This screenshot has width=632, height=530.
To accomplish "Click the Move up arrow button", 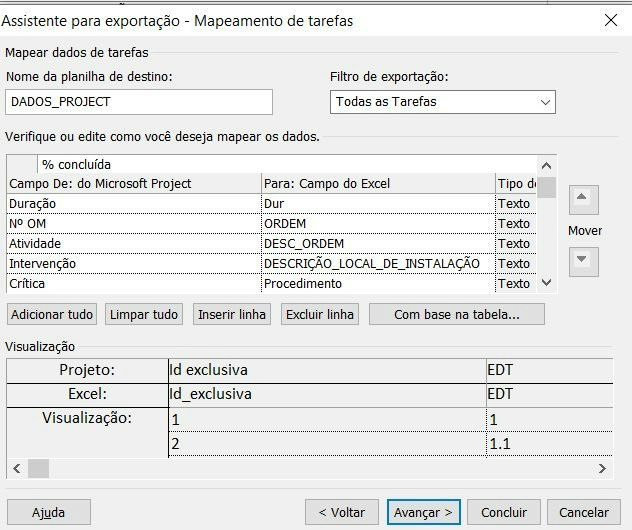I will pos(584,200).
